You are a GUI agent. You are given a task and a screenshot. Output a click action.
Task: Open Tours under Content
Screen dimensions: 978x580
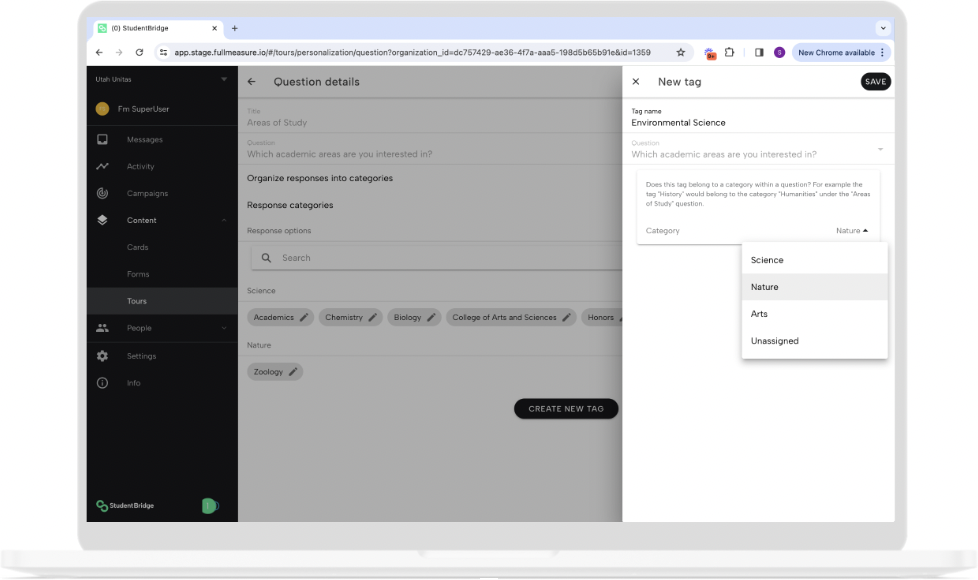[162, 301]
